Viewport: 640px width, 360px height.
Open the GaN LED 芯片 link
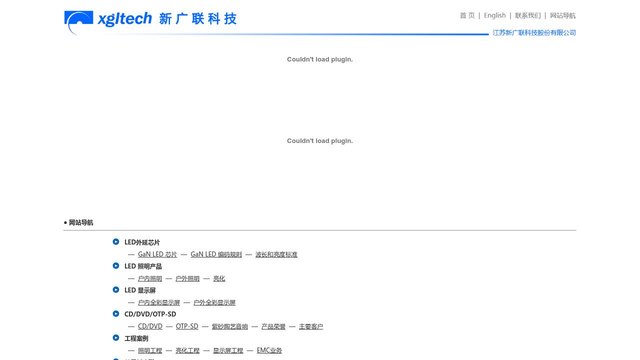158,254
